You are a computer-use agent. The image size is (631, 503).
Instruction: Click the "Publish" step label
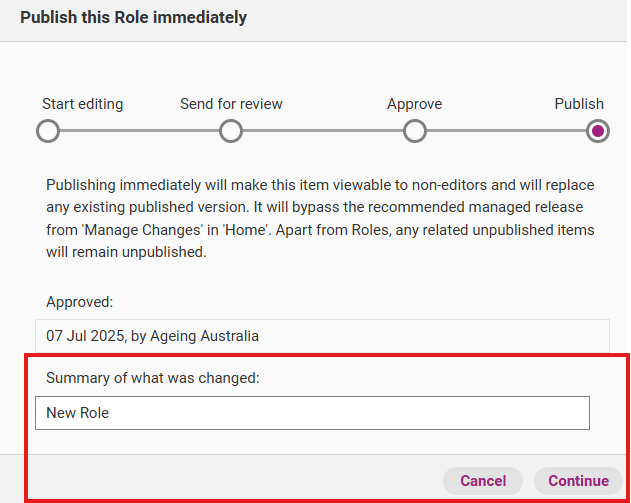coord(579,104)
